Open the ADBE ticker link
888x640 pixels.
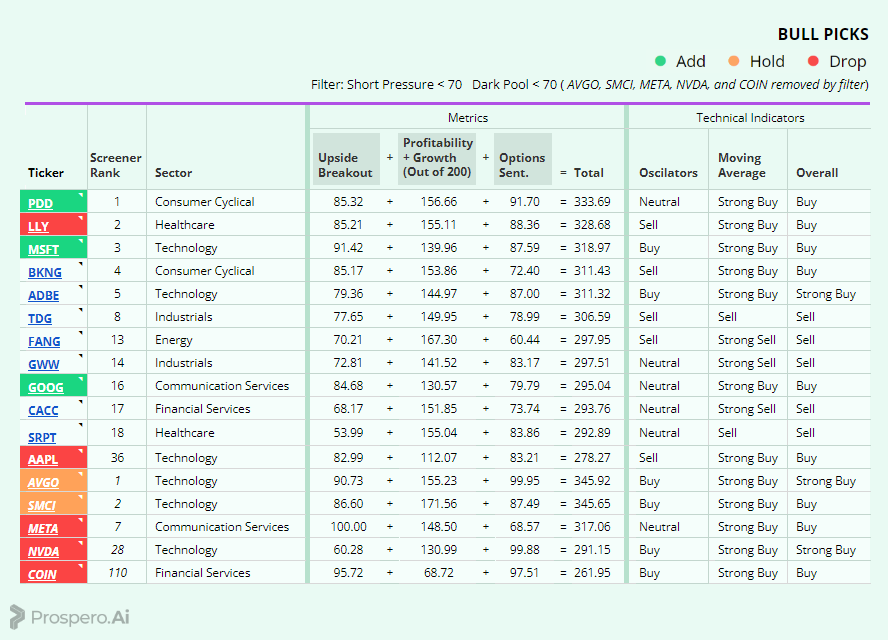pyautogui.click(x=44, y=296)
